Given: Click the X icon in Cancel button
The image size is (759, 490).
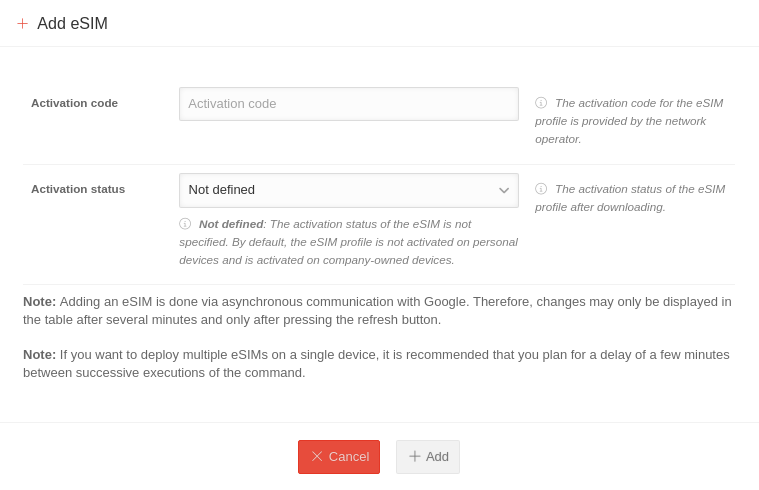Looking at the screenshot, I should tap(317, 456).
